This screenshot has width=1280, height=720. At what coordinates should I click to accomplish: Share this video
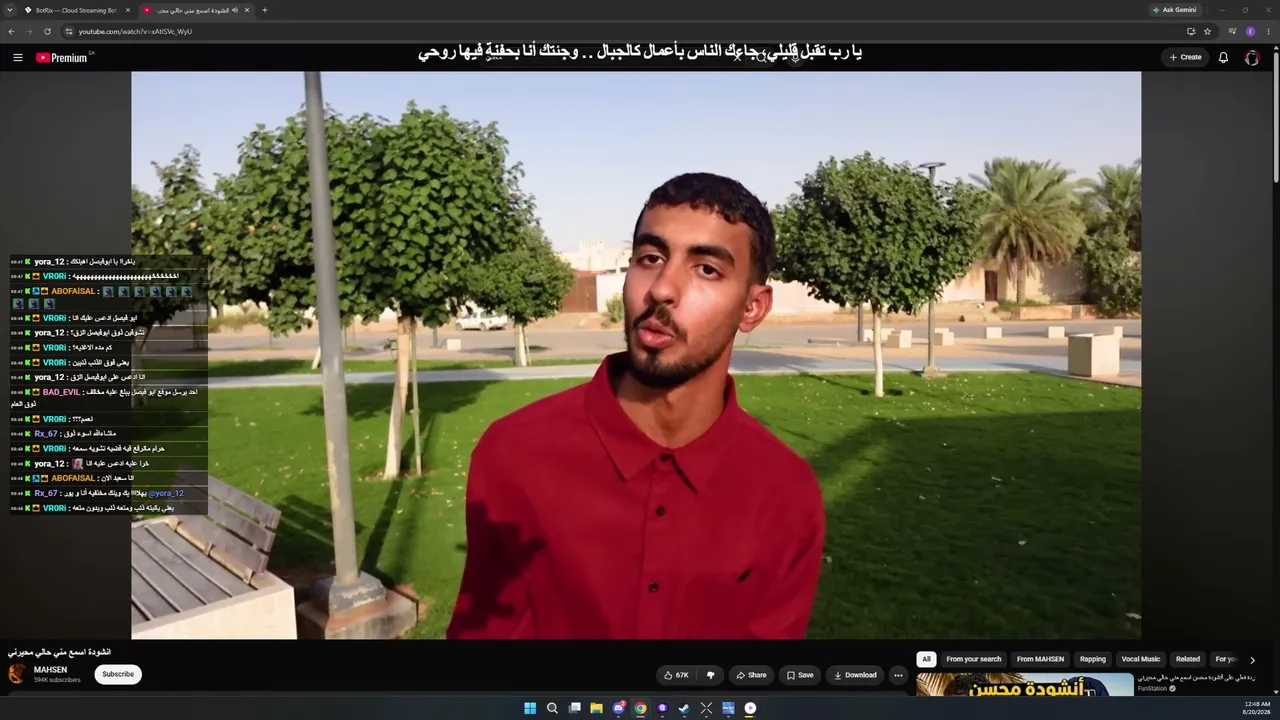751,675
